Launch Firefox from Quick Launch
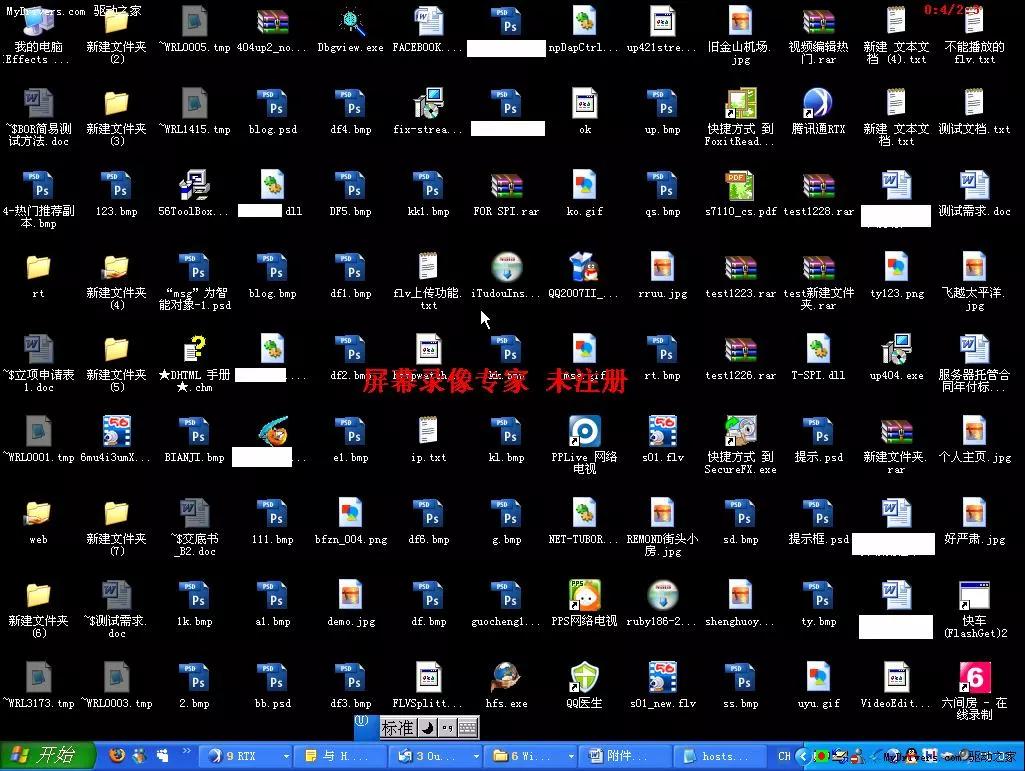The height and width of the screenshot is (771, 1025). click(117, 756)
